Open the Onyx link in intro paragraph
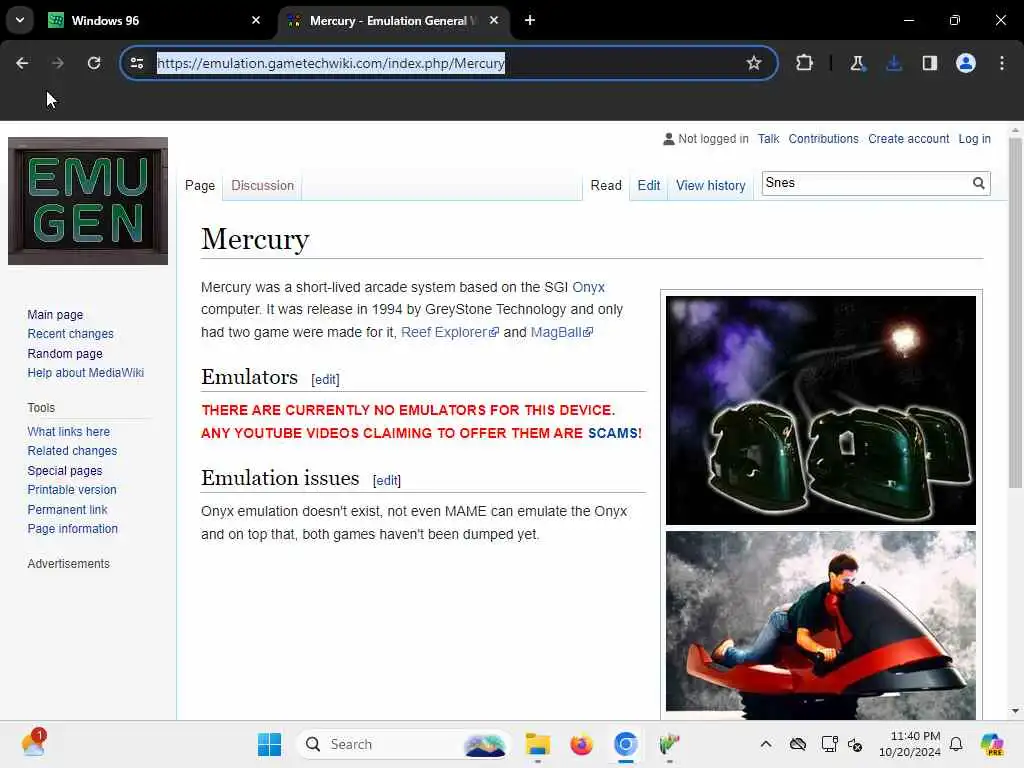Image resolution: width=1024 pixels, height=768 pixels. point(588,287)
